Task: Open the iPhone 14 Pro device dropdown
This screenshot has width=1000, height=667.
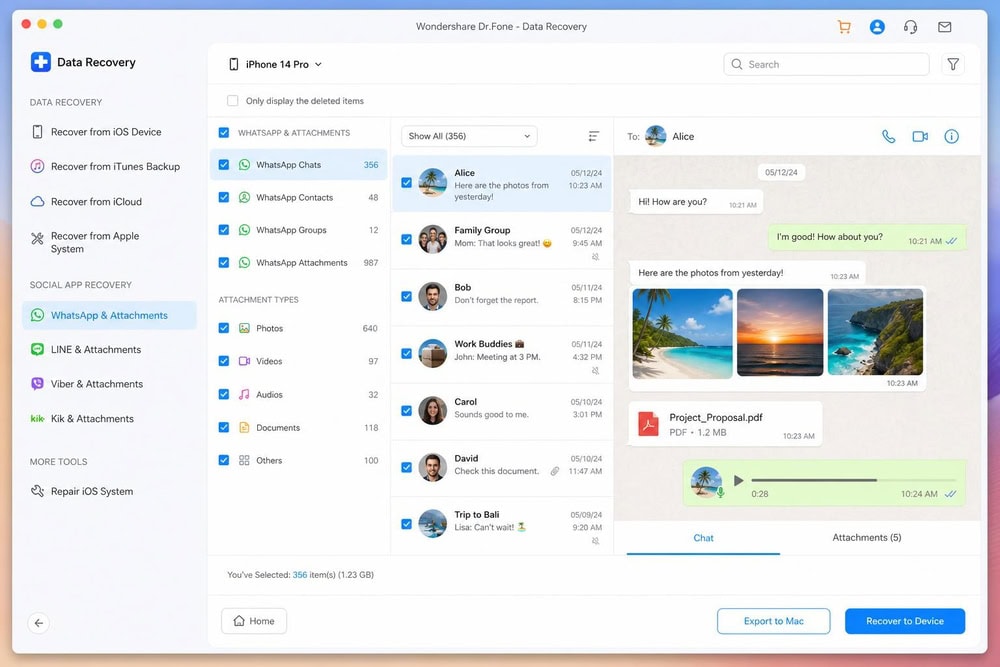Action: [x=276, y=64]
